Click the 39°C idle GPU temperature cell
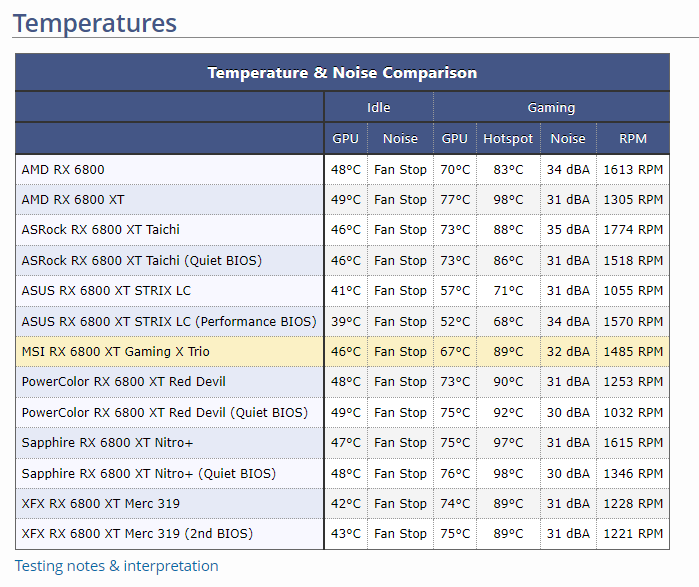This screenshot has width=699, height=587. (x=345, y=321)
